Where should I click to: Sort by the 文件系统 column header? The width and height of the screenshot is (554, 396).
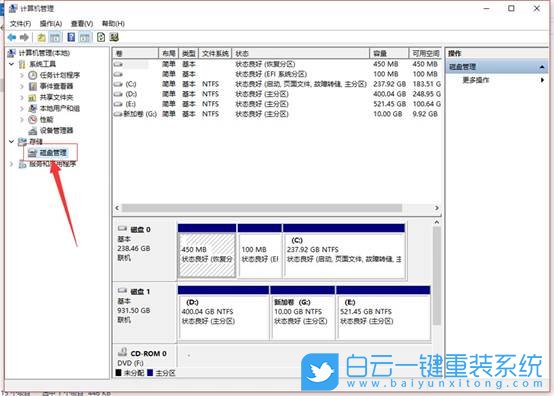tap(215, 53)
